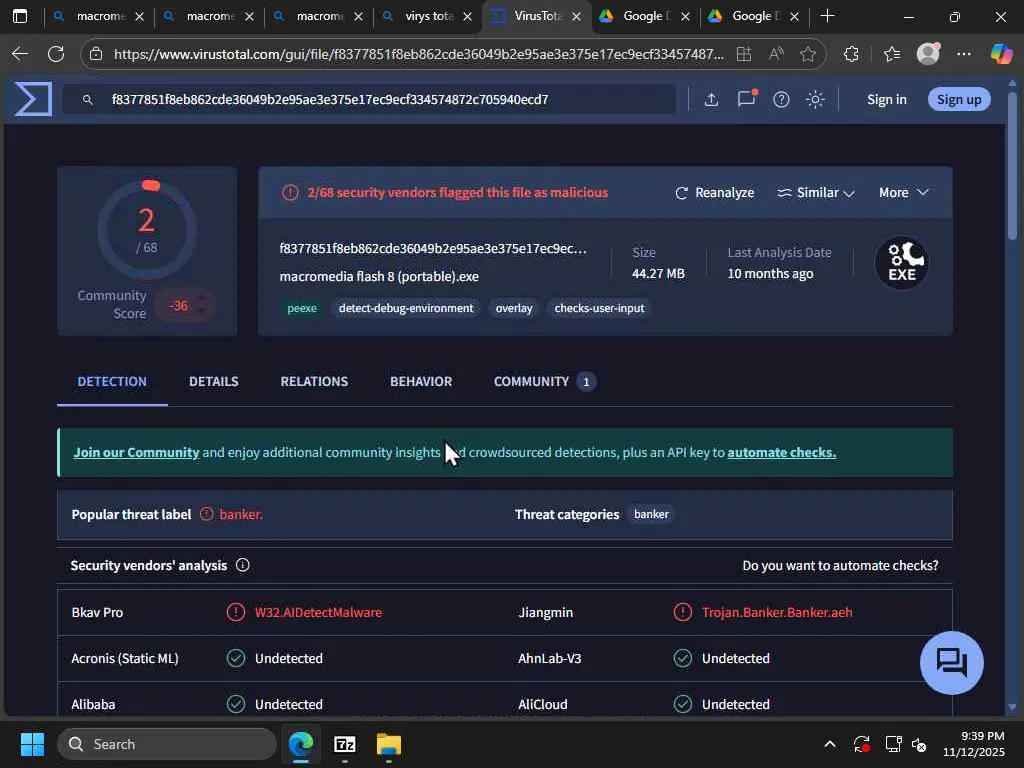Click the peexe tag
This screenshot has width=1024, height=768.
(x=302, y=308)
